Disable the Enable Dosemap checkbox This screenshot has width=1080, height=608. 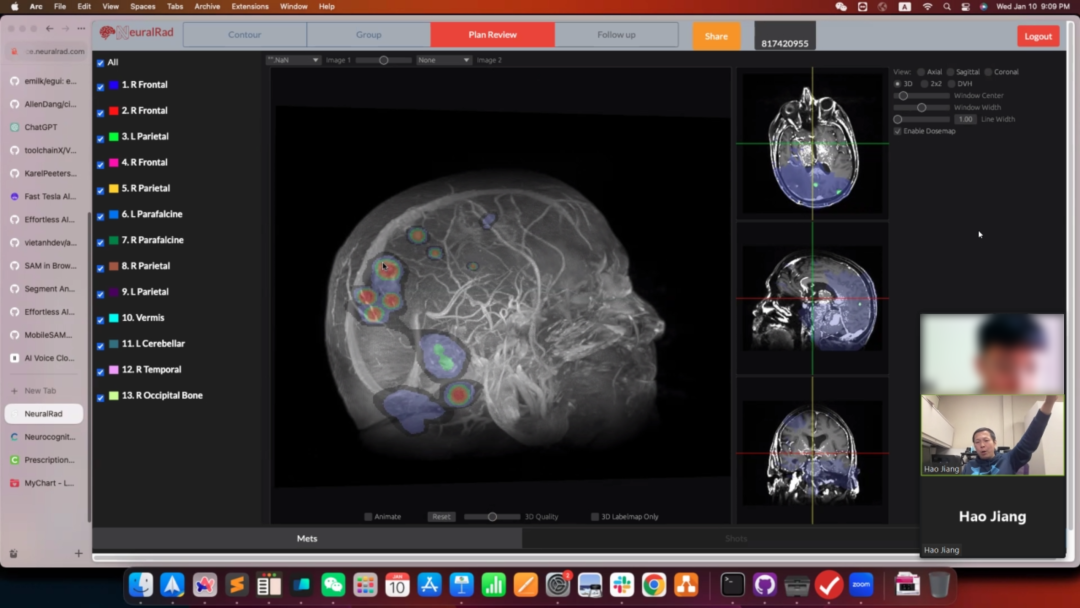[x=897, y=131]
